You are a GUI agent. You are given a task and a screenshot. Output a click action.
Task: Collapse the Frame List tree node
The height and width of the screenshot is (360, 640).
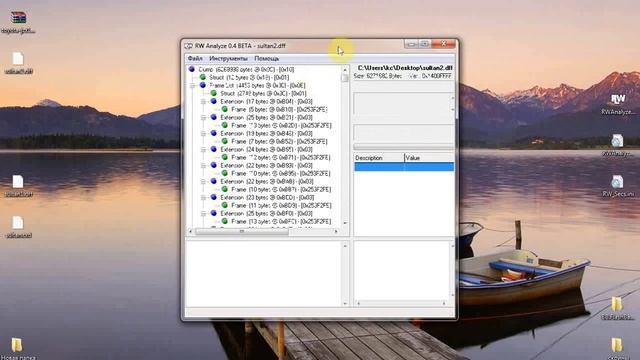193,86
